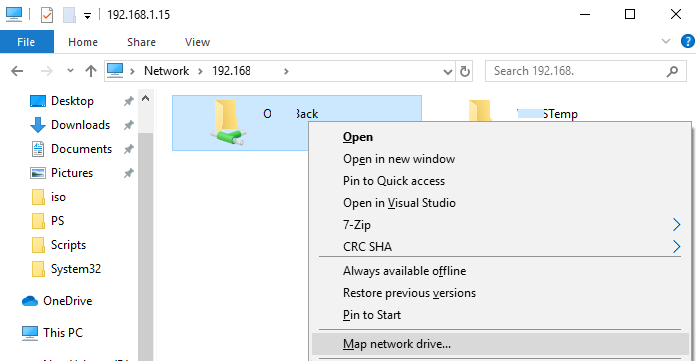
Task: Maximize the Explorer window
Action: (x=630, y=14)
